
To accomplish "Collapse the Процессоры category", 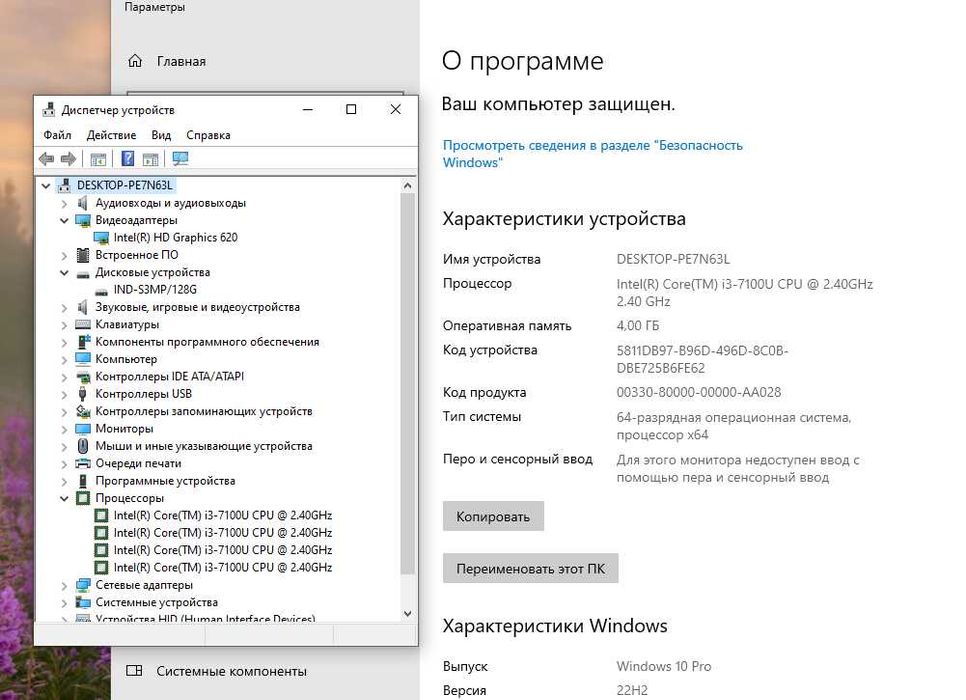I will (x=64, y=498).
